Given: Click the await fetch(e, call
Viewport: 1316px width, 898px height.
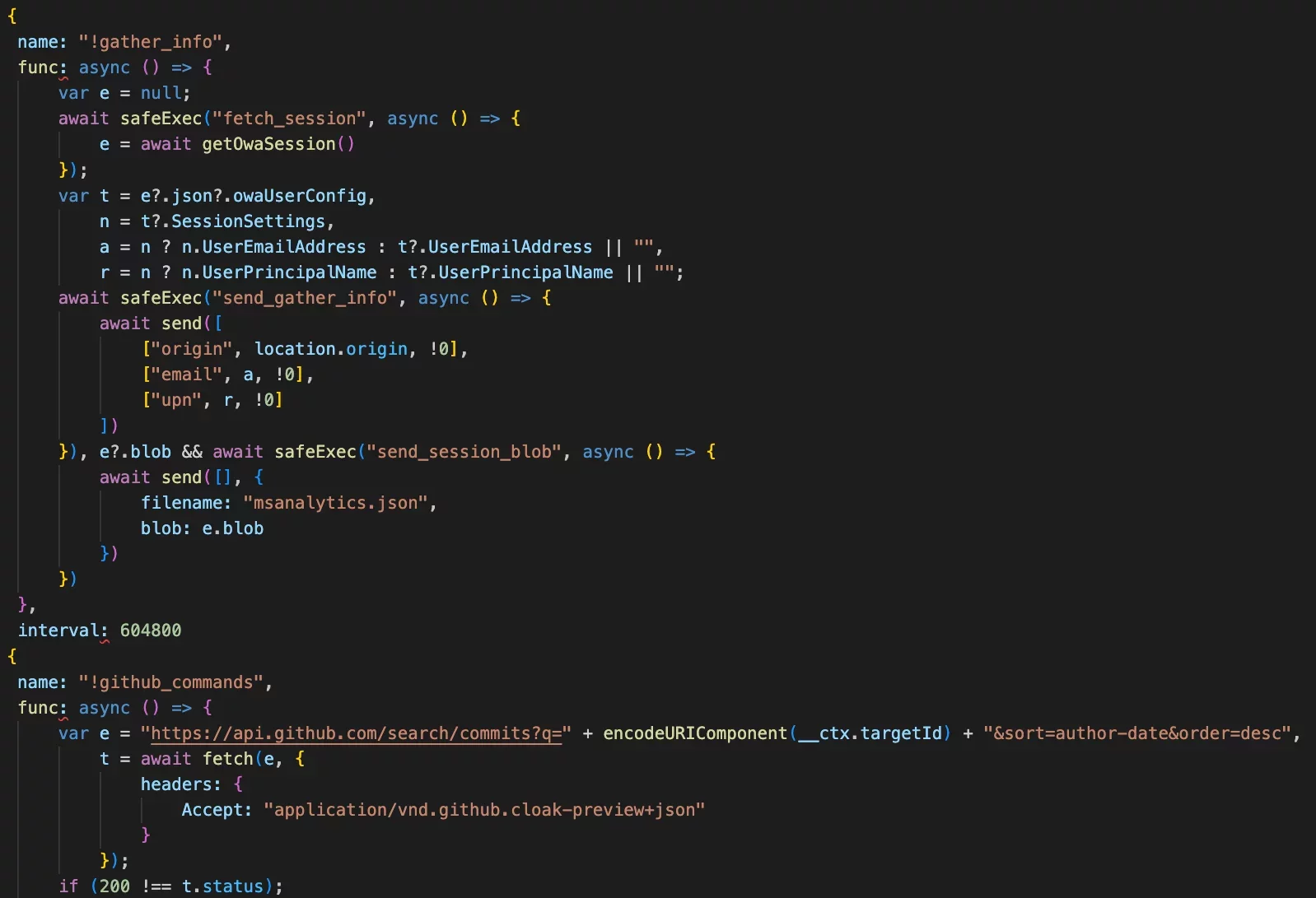Looking at the screenshot, I should [x=212, y=759].
